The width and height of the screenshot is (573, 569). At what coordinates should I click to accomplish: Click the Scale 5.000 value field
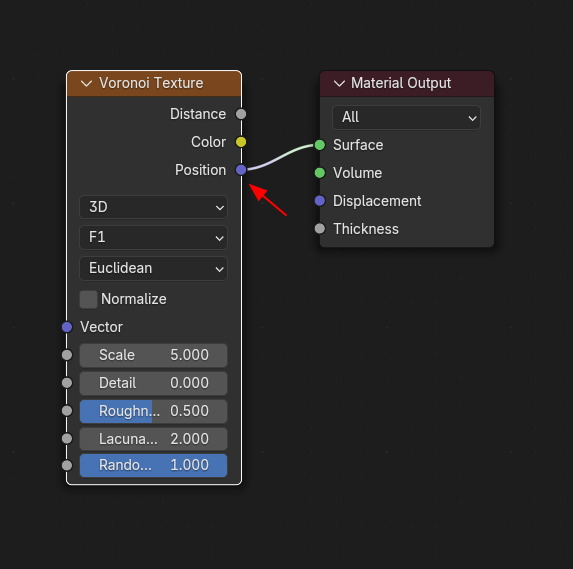coord(153,355)
